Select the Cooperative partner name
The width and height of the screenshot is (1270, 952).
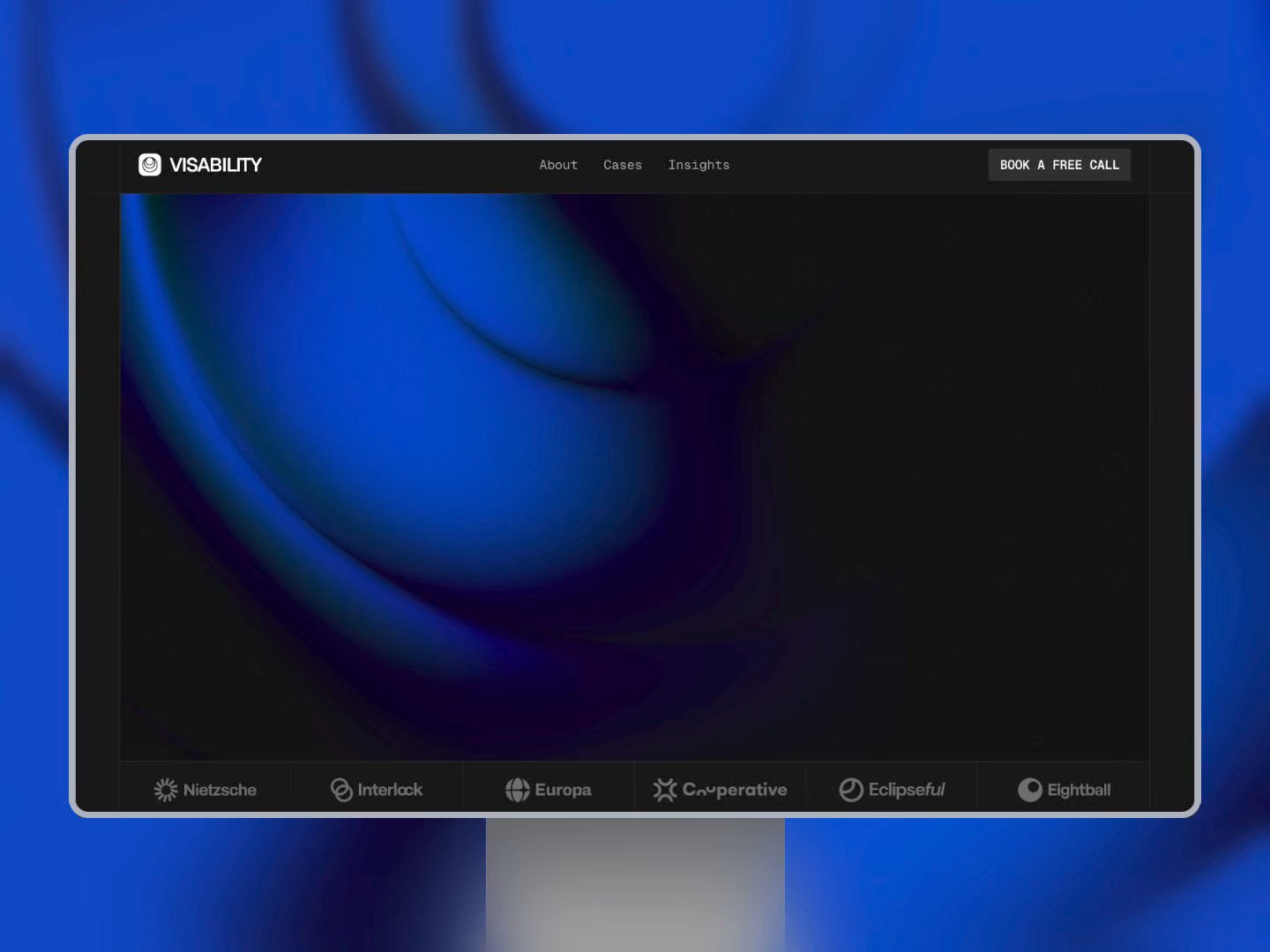(x=735, y=791)
